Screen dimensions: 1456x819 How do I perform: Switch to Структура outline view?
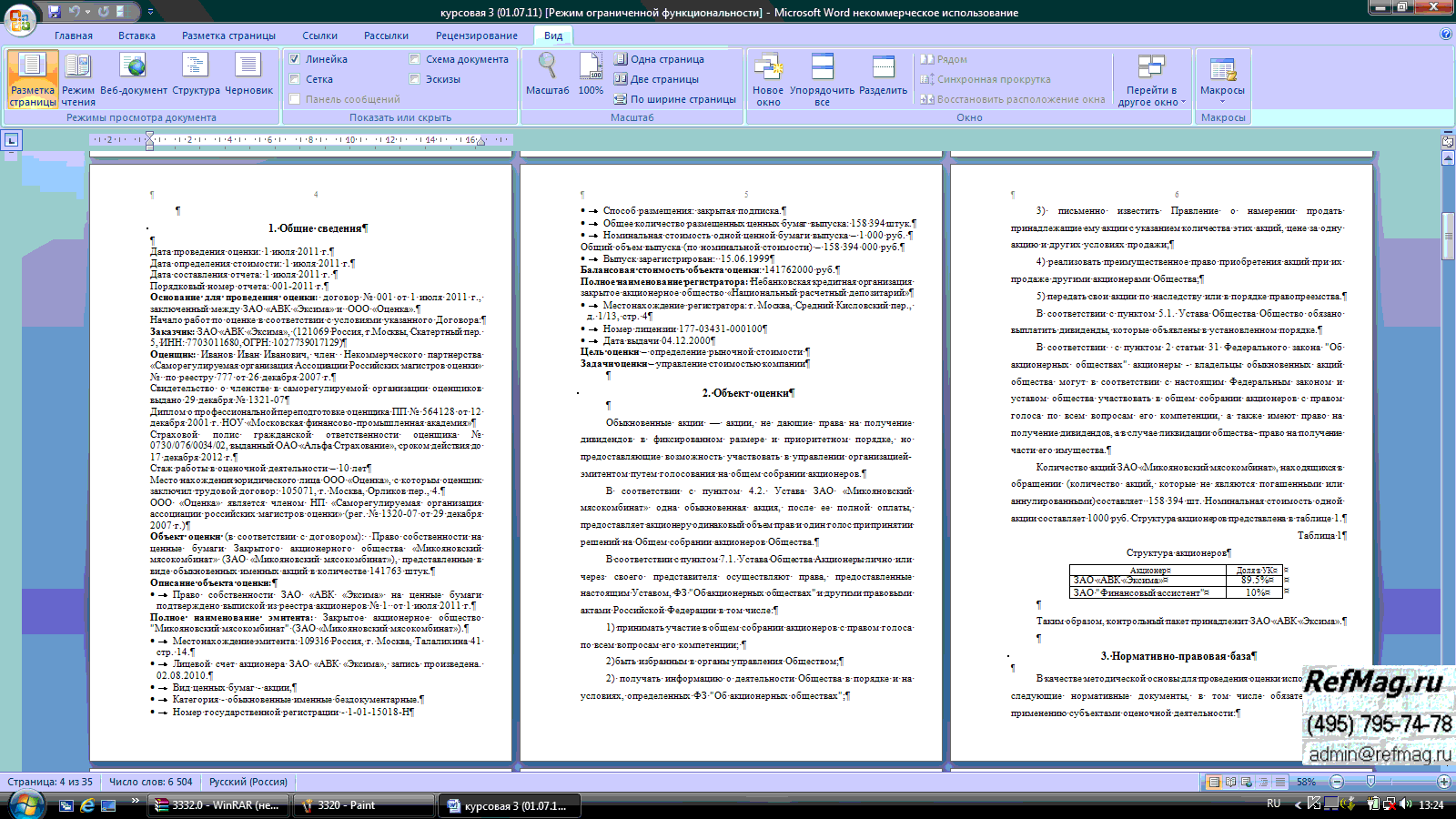coord(196,78)
